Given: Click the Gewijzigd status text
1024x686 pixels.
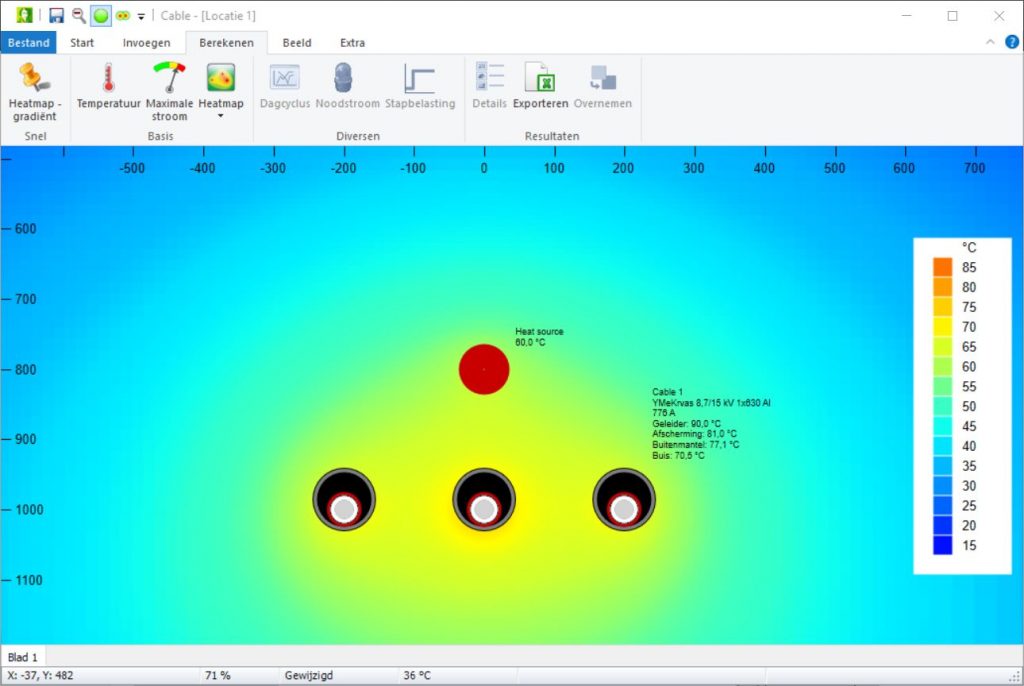Looking at the screenshot, I should point(309,676).
